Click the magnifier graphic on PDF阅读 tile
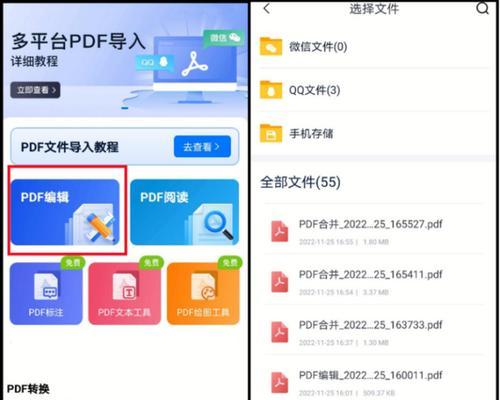Image resolution: width=500 pixels, height=400 pixels. 218,225
